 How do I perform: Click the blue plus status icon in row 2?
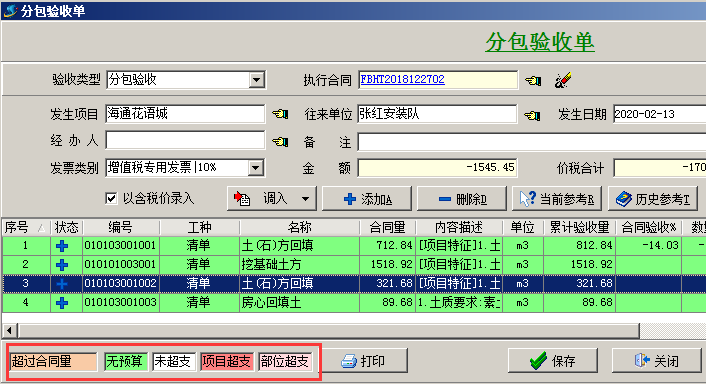click(62, 265)
